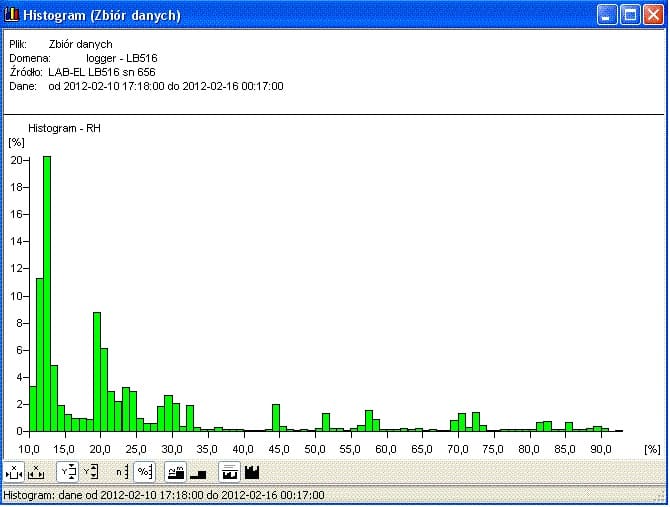Minimize the Histogram window

(607, 15)
